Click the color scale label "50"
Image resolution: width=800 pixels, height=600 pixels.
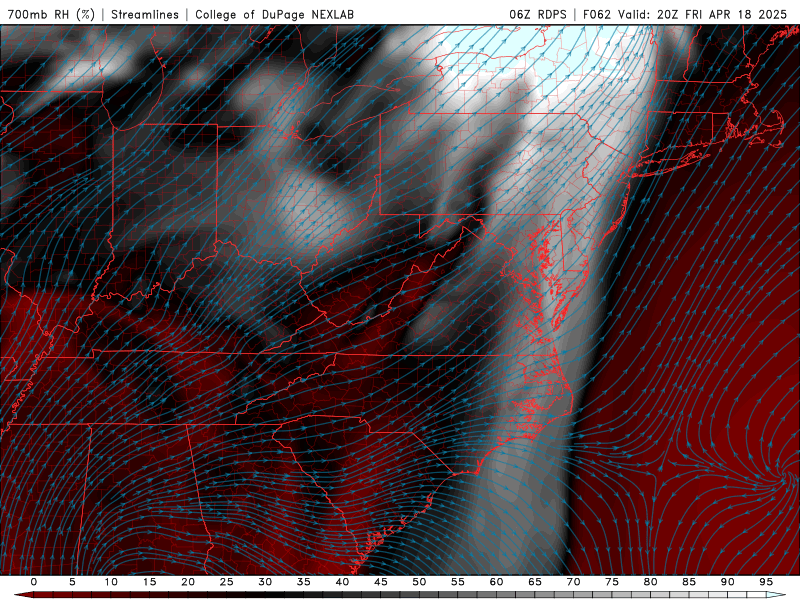[419, 582]
